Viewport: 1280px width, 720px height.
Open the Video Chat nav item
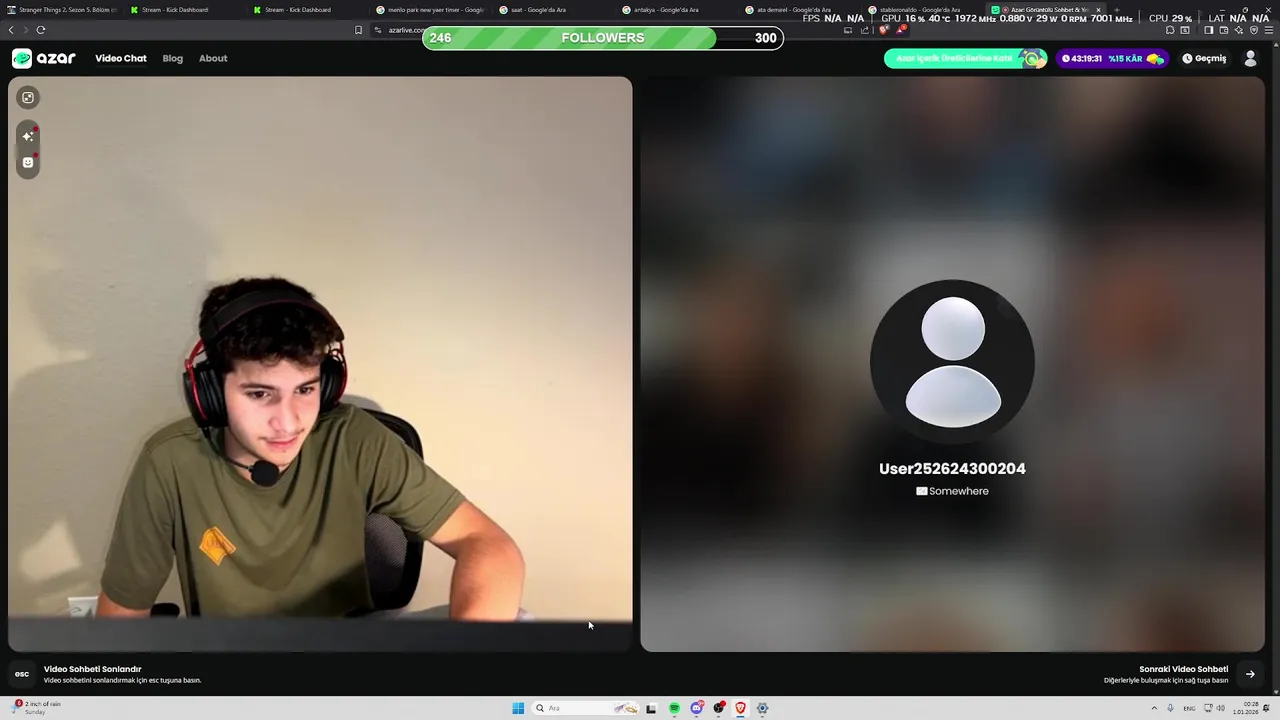(121, 58)
